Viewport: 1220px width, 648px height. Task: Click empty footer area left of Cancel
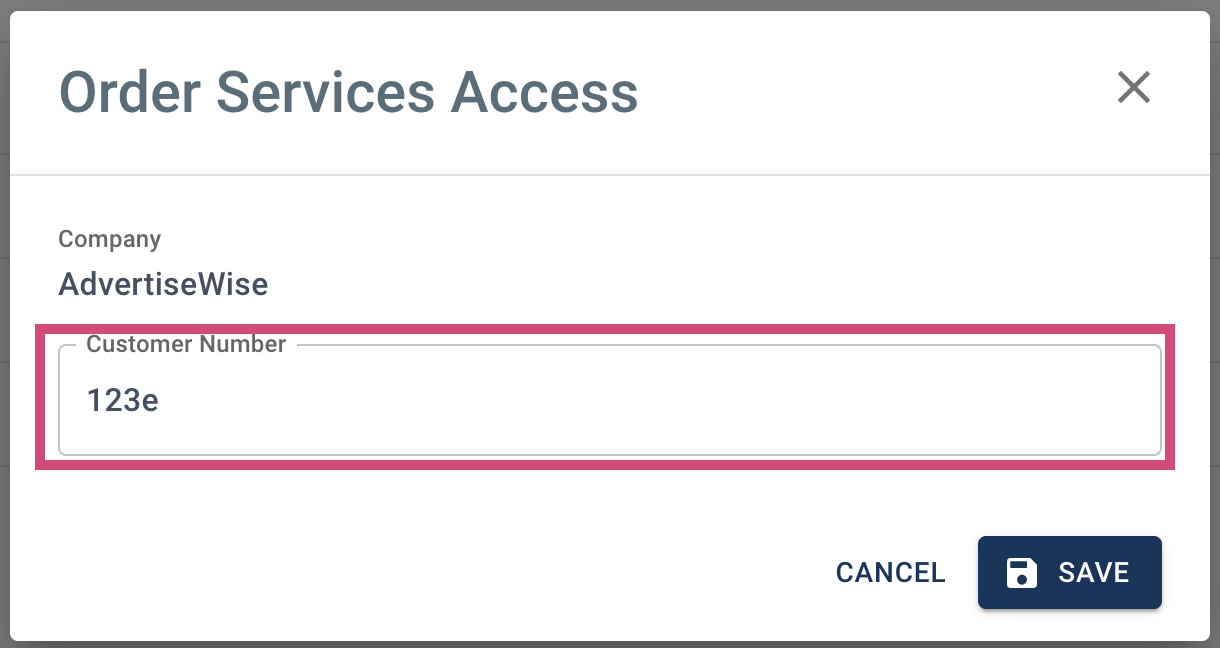click(420, 573)
